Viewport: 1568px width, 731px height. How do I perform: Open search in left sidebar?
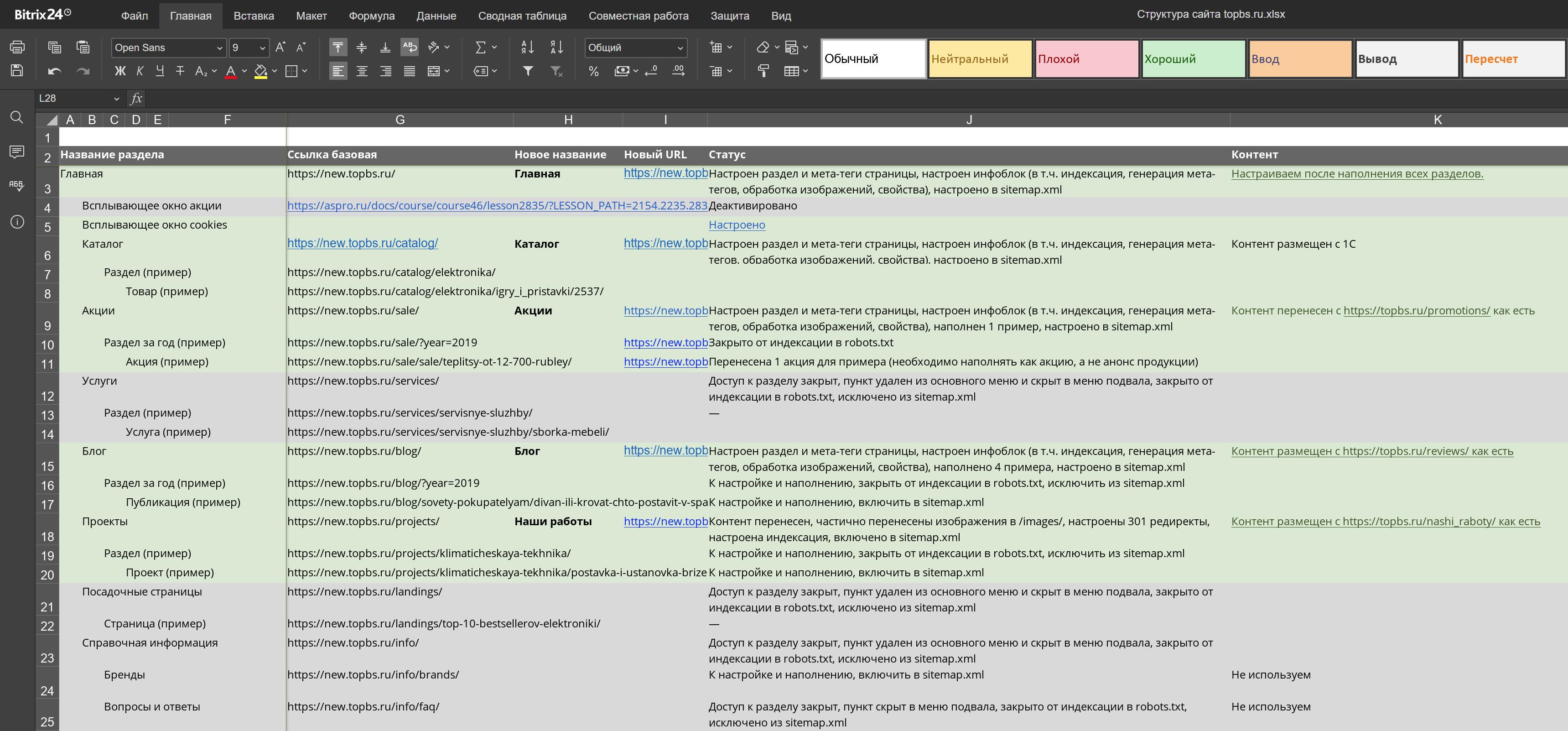pos(17,117)
